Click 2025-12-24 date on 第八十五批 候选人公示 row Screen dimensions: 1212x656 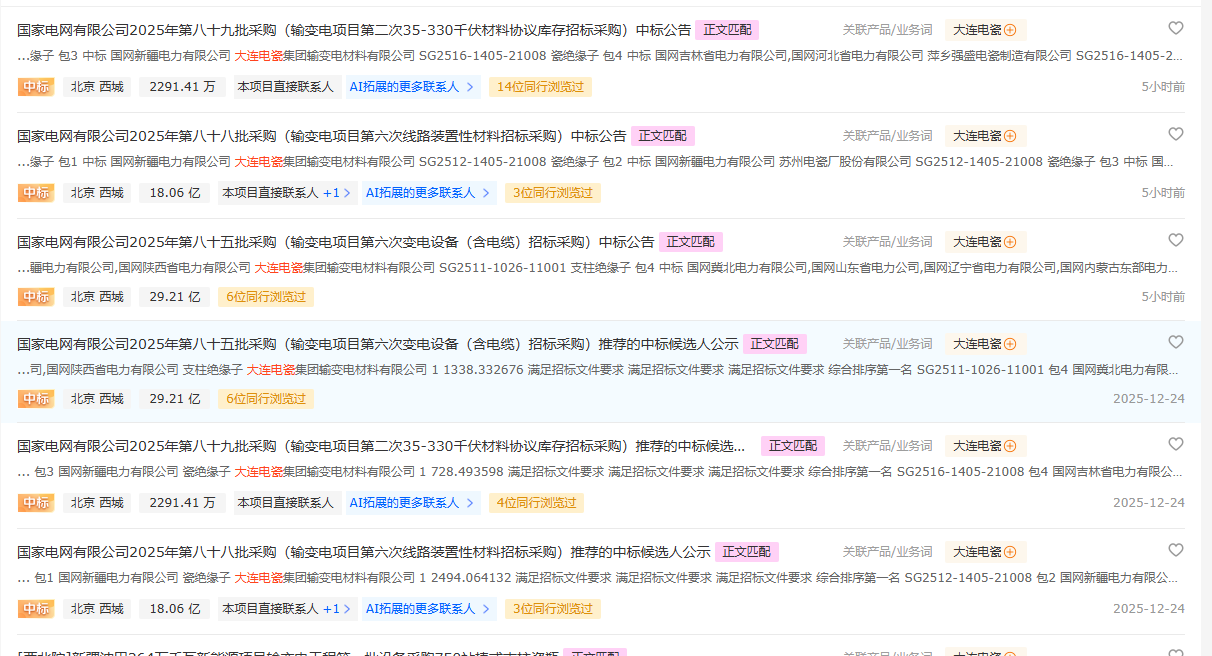click(1149, 399)
